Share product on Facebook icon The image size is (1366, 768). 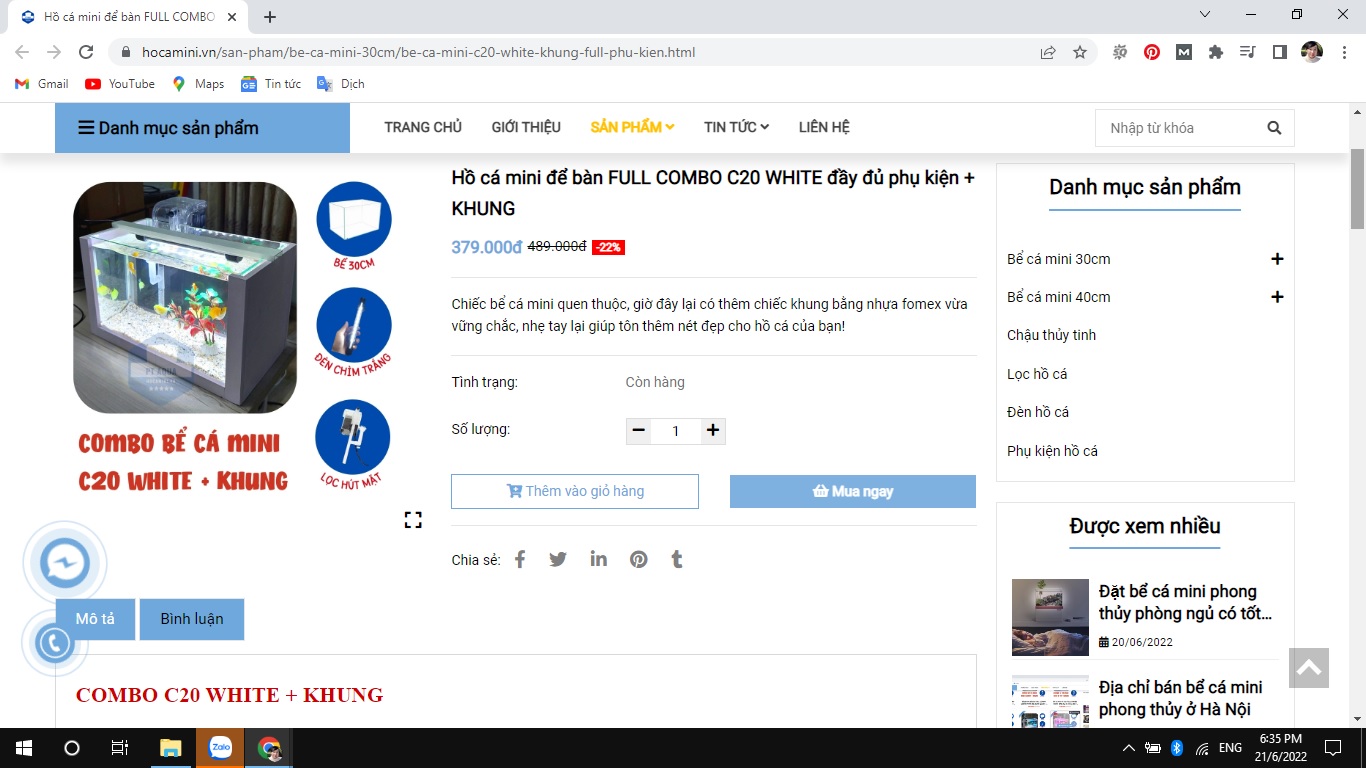[520, 560]
